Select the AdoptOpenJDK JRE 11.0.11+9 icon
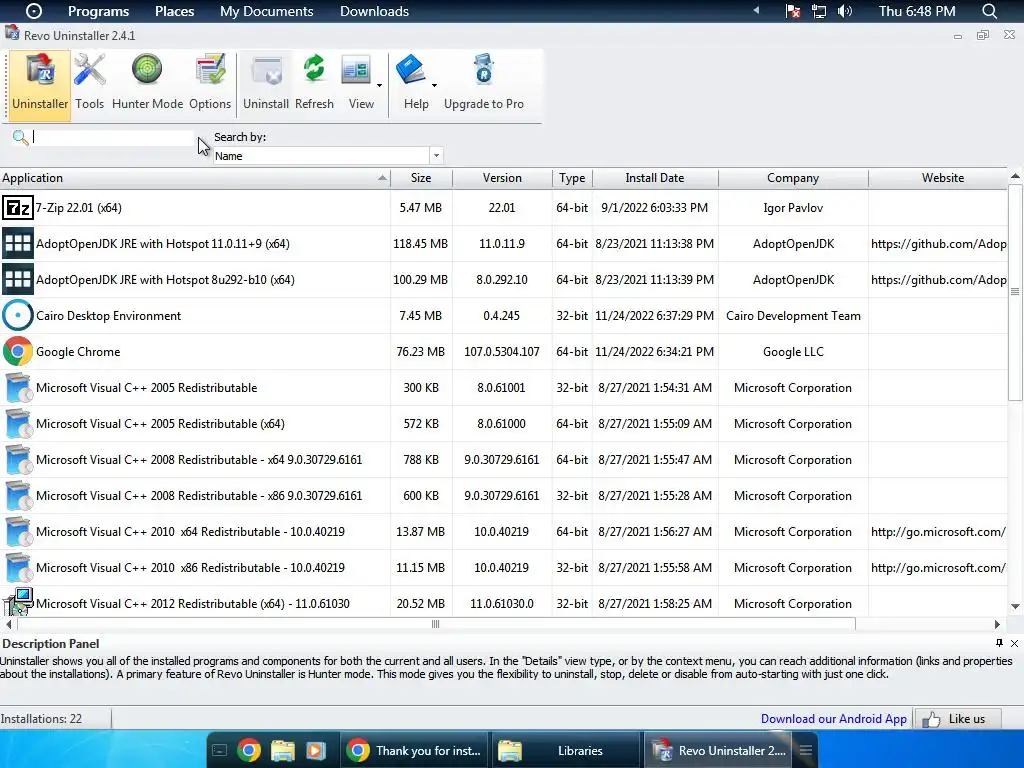The width and height of the screenshot is (1024, 768). click(x=18, y=244)
